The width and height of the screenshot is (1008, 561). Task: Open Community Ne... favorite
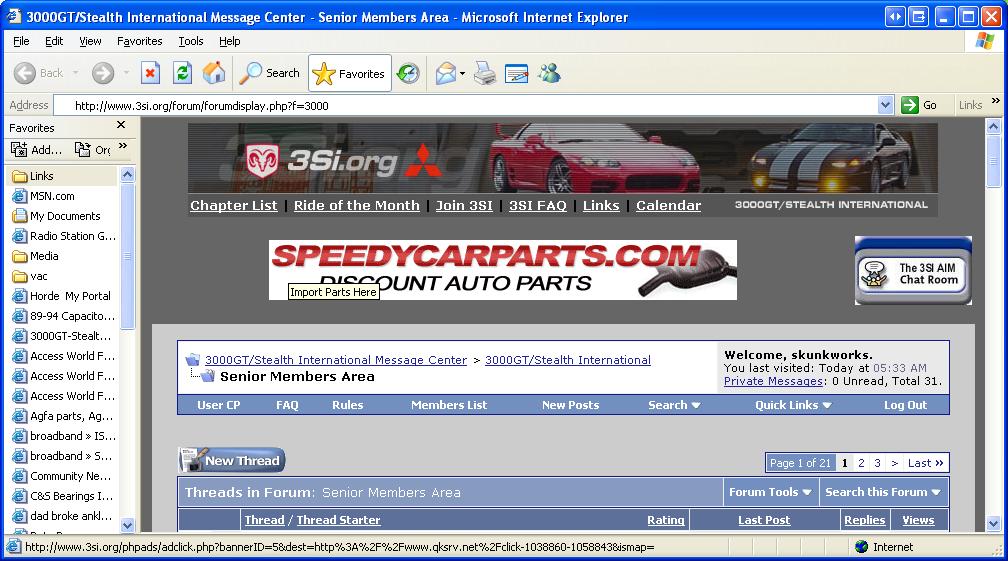[x=63, y=476]
